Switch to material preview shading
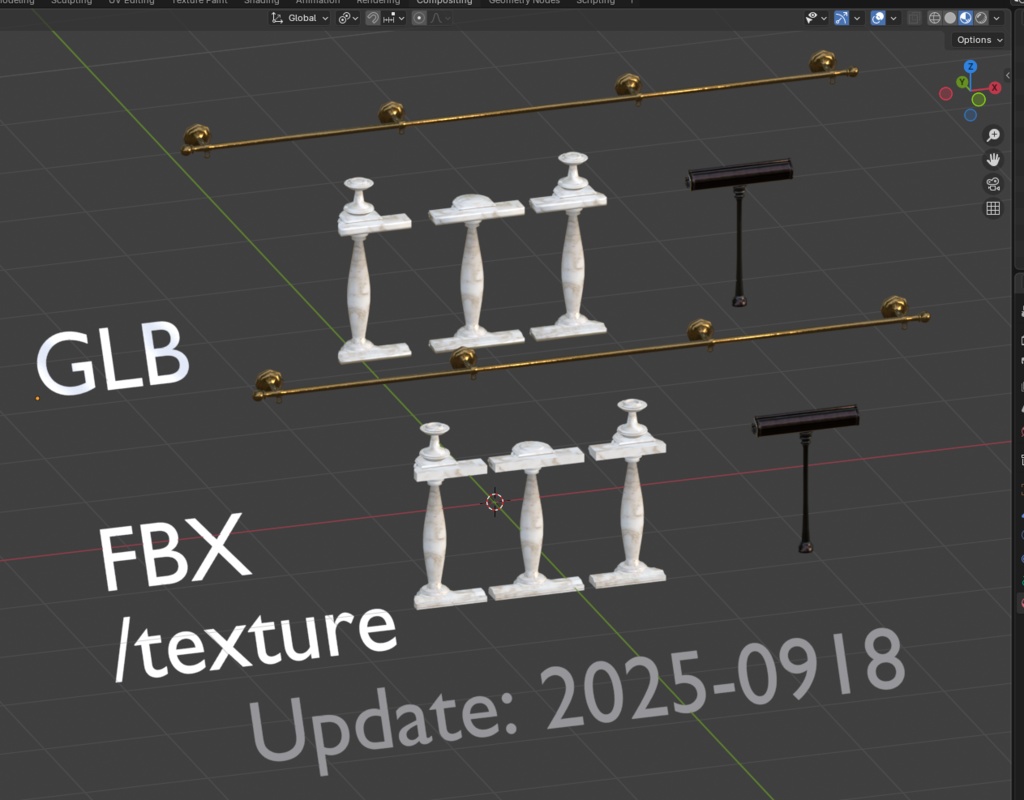1024x800 pixels. [965, 18]
